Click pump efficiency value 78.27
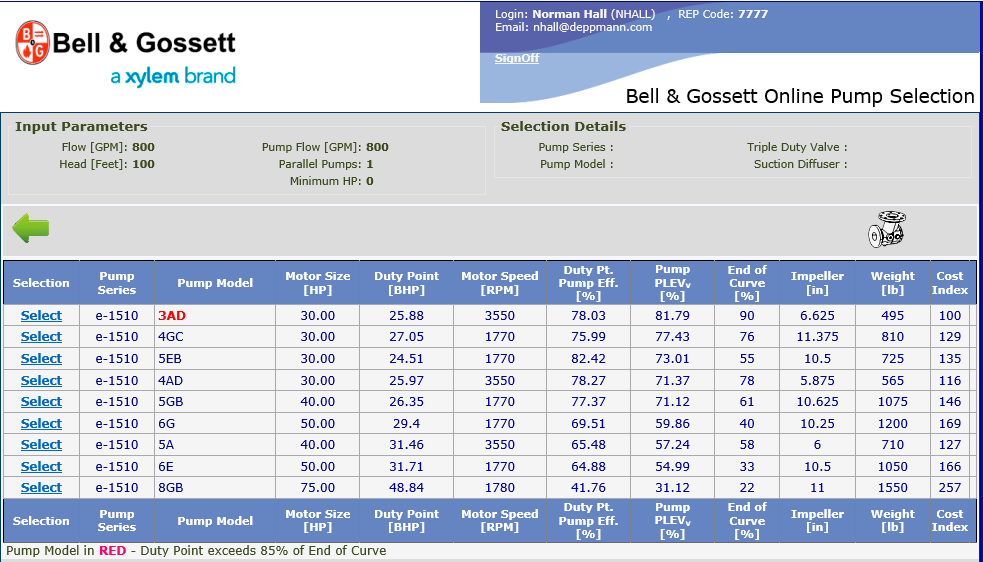This screenshot has width=983, height=562. pos(588,381)
